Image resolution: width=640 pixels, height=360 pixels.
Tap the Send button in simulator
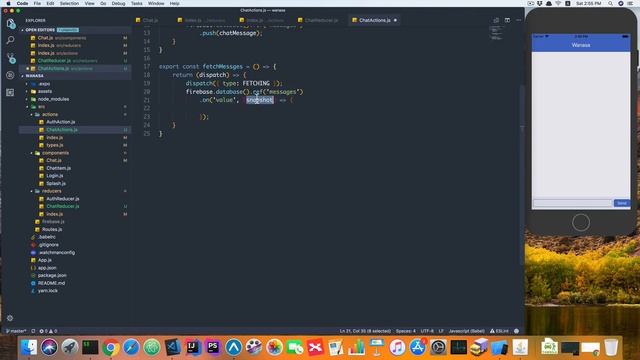(622, 203)
